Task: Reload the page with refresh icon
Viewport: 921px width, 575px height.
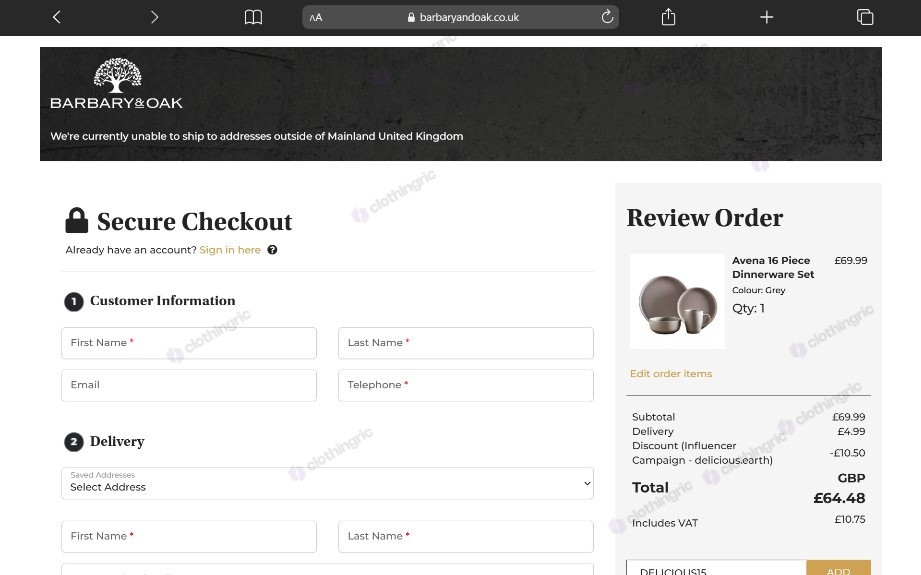Action: click(607, 16)
